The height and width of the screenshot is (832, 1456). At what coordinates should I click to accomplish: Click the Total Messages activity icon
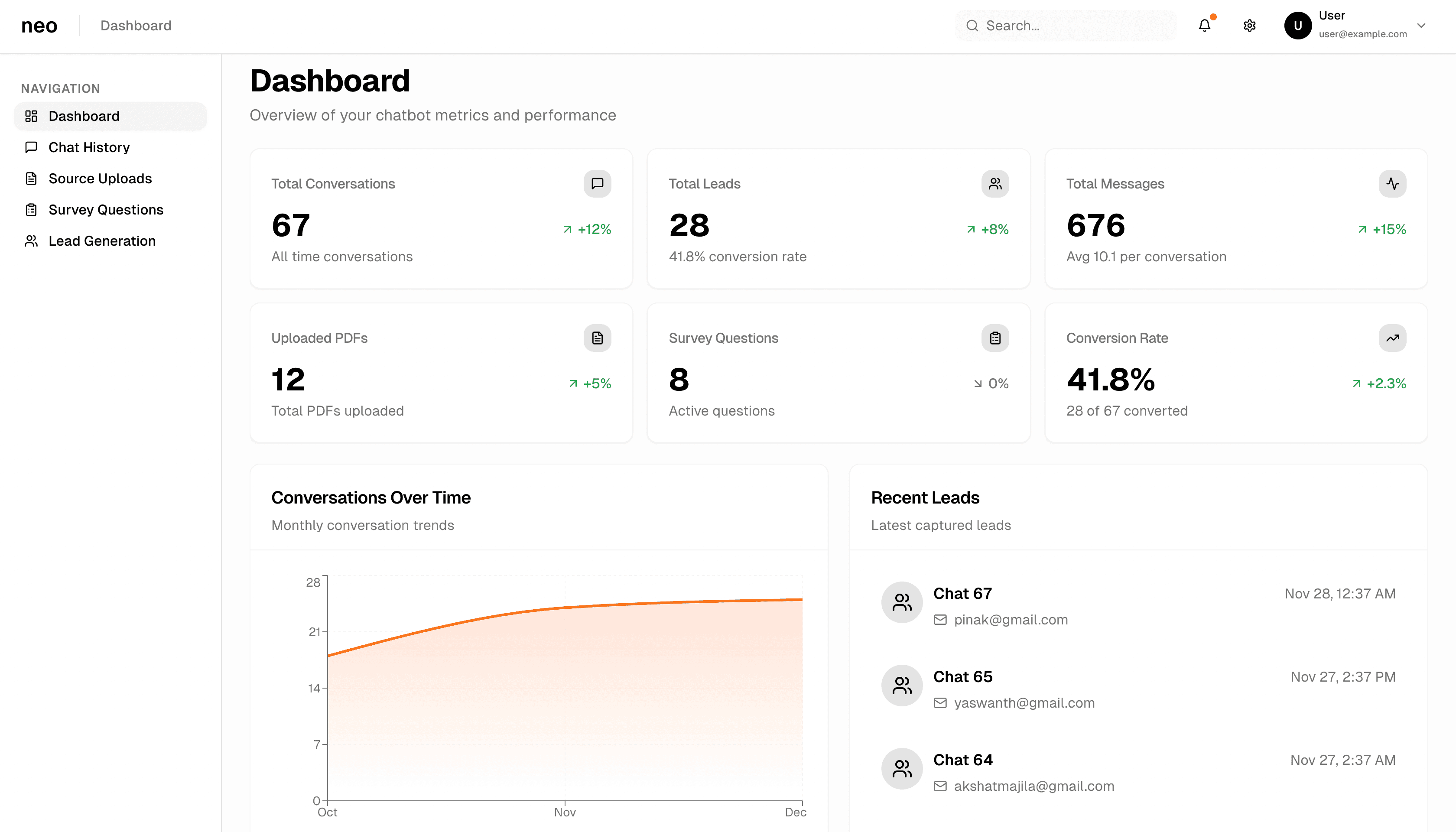point(1393,183)
